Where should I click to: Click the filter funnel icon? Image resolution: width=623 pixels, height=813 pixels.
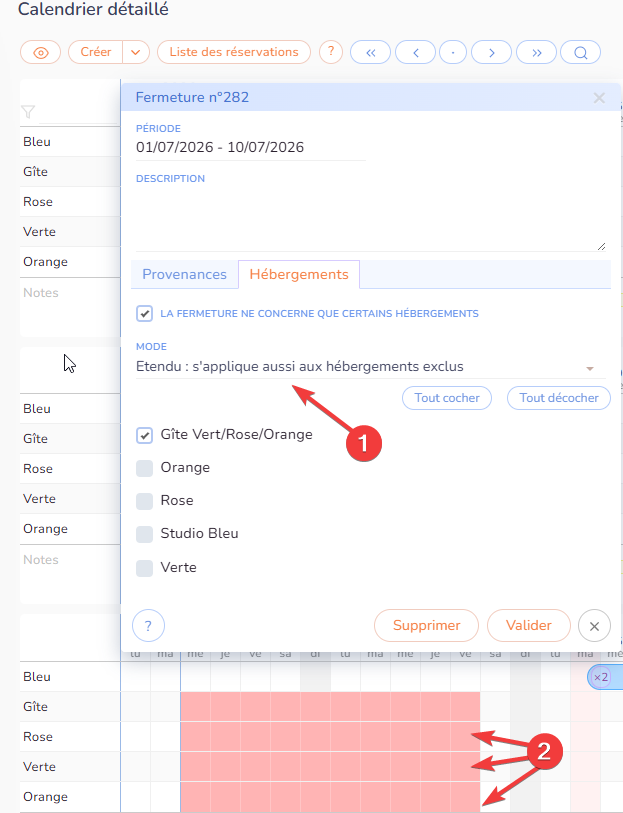pos(28,112)
